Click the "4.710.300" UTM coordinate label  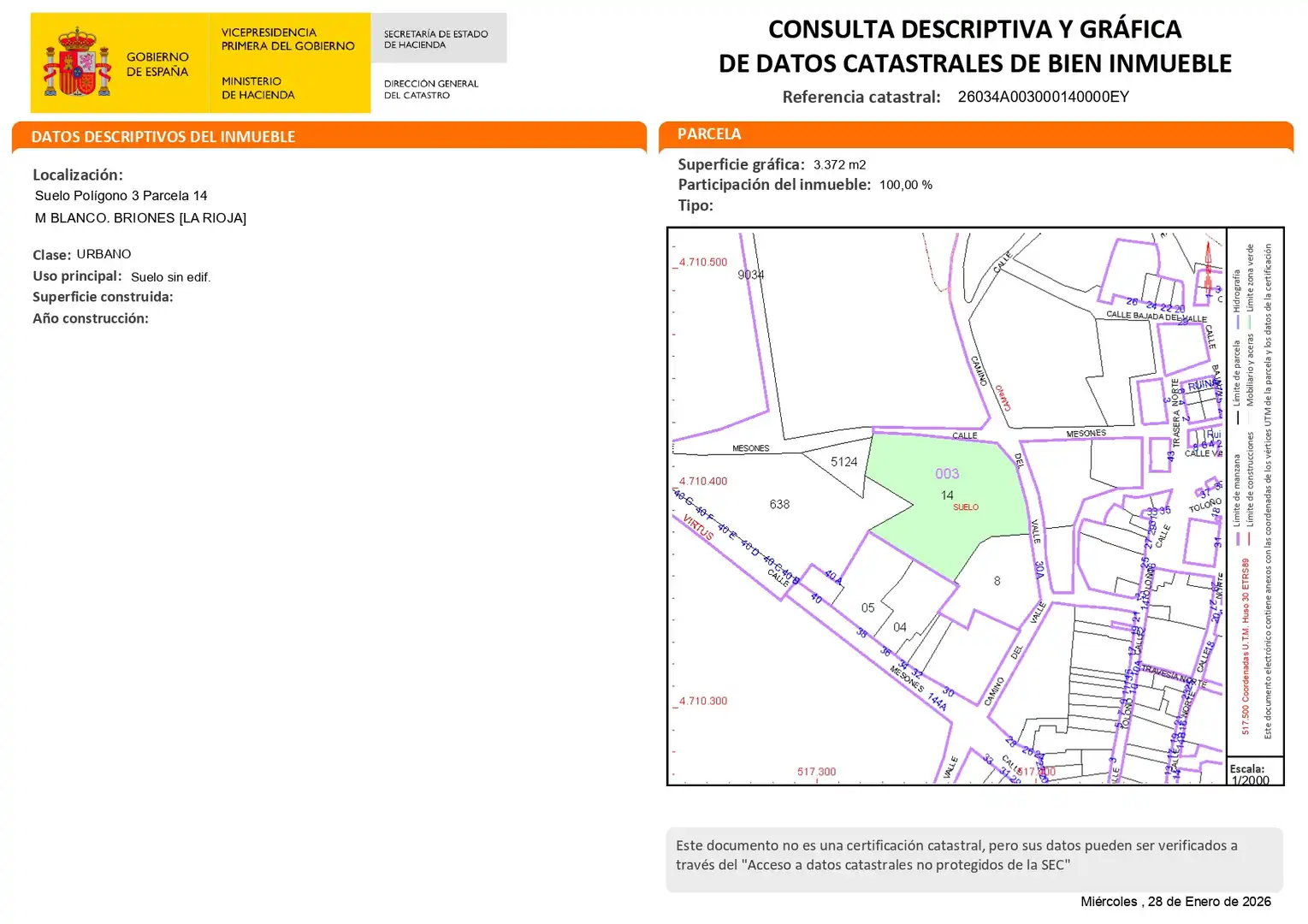[703, 701]
